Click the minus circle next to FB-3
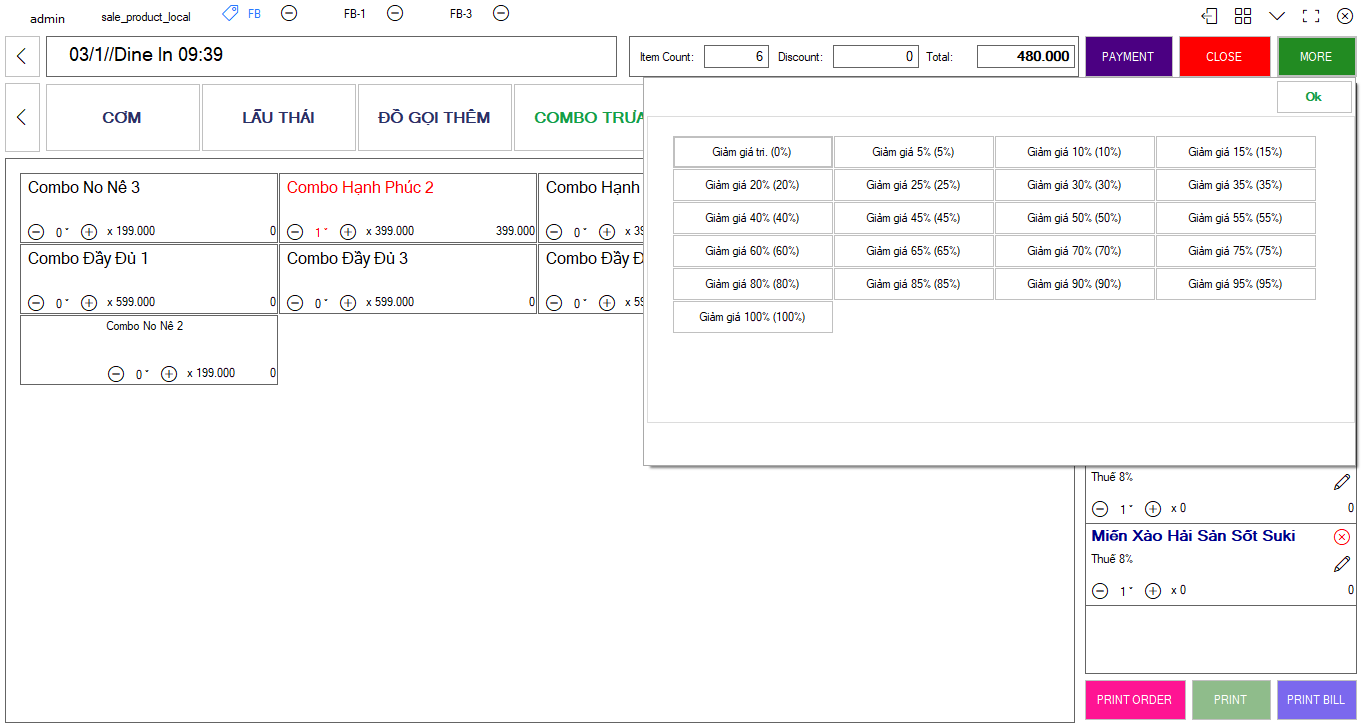1363x723 pixels. (501, 13)
